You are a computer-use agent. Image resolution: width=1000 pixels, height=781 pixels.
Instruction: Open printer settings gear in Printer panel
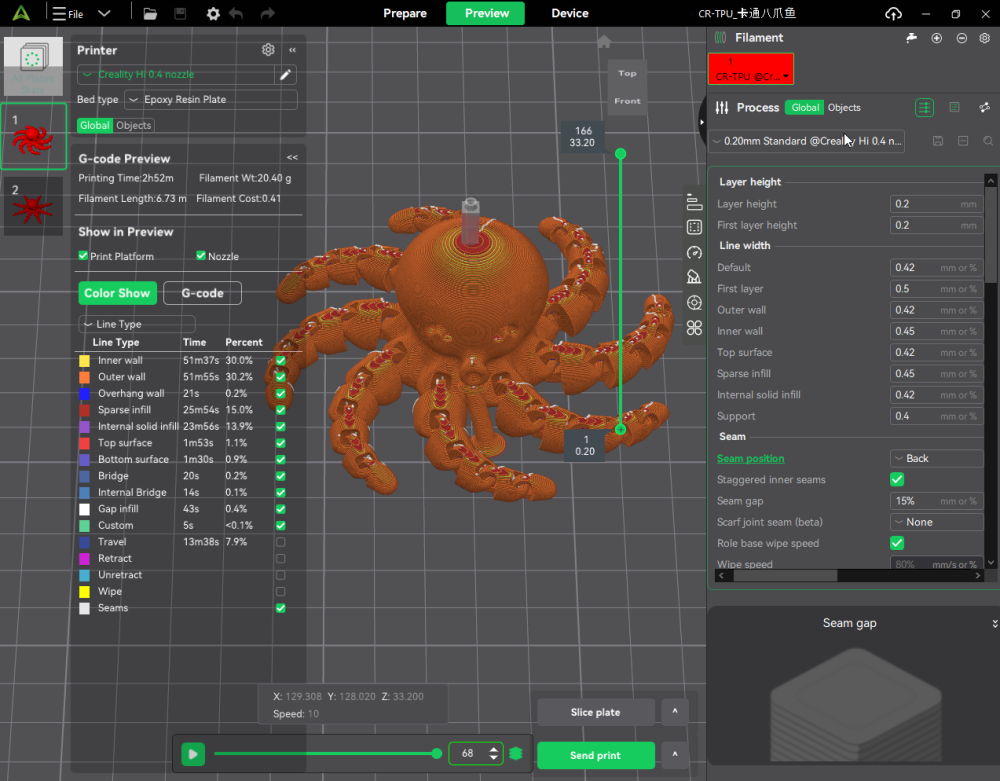[x=268, y=50]
